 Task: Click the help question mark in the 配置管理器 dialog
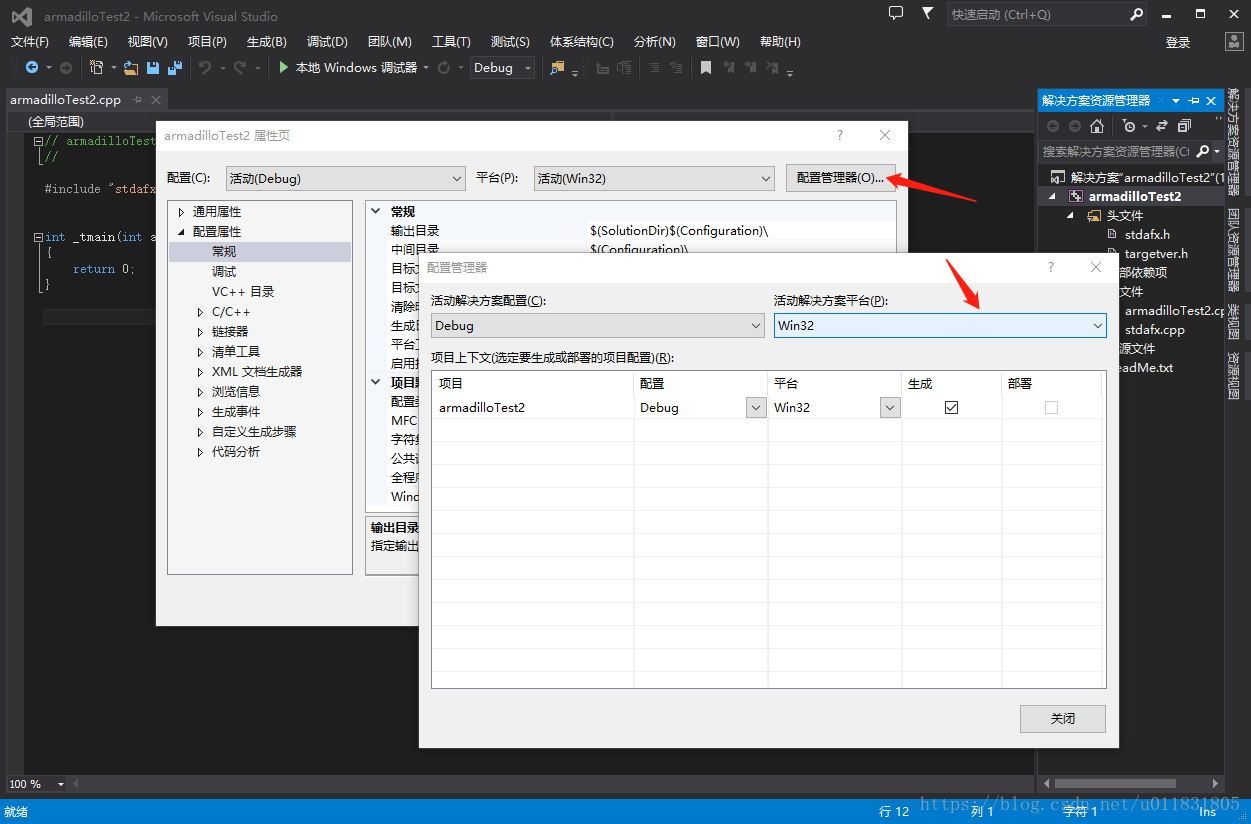coord(1051,267)
